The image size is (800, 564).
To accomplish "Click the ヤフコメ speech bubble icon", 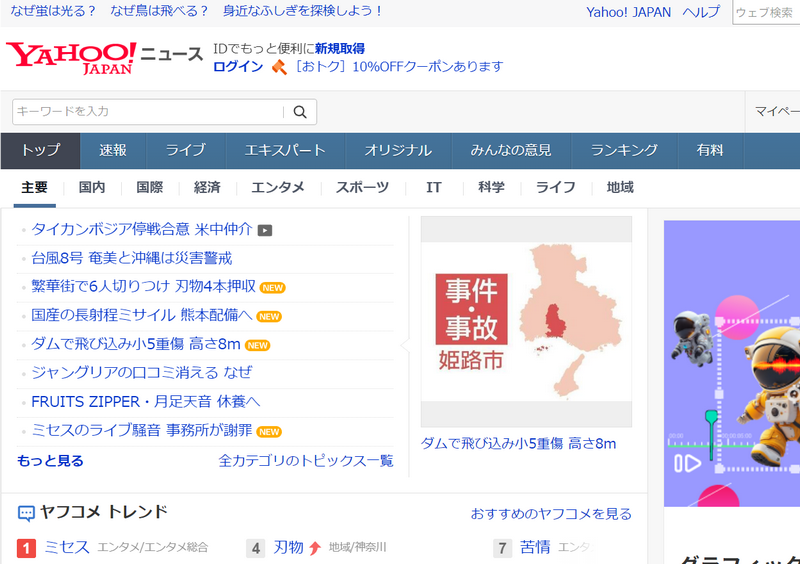I will click(26, 513).
